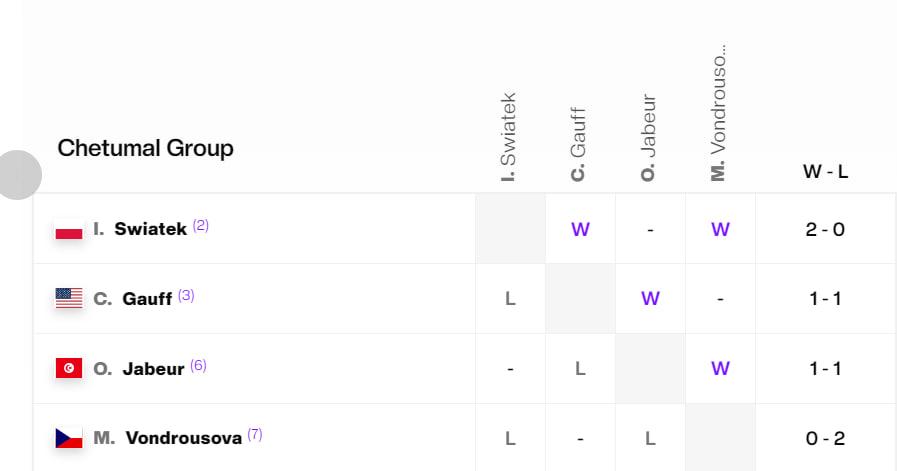Viewport: 897px width, 471px height.
Task: Click Vondrousova's 0 - 2 record
Action: 825,438
